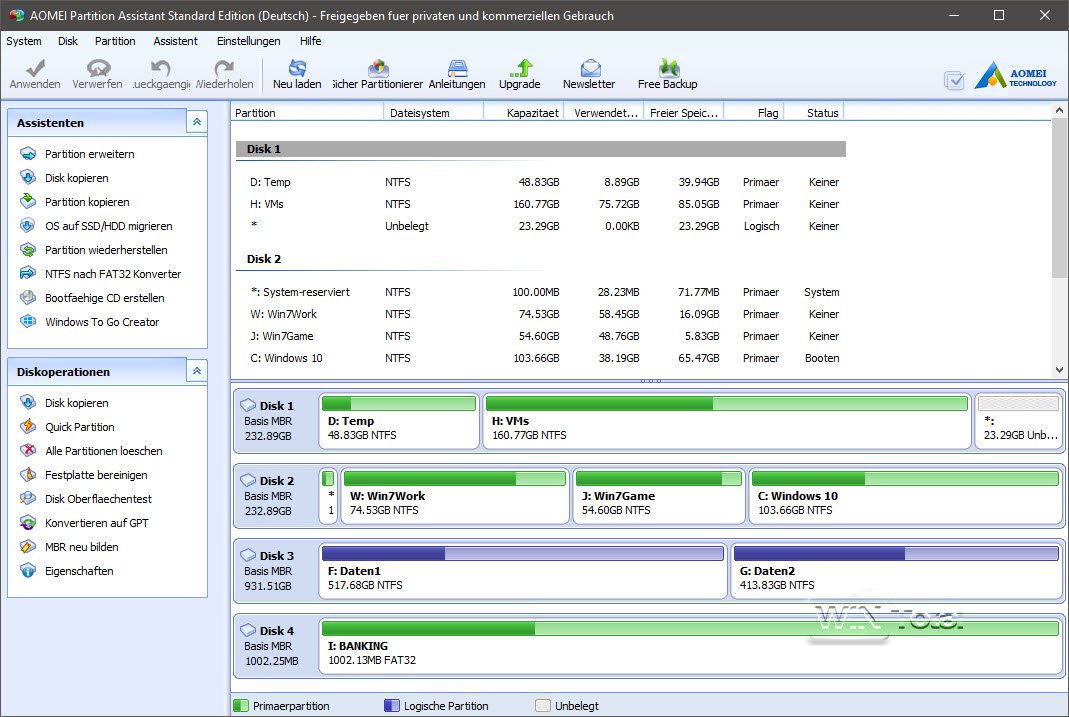The image size is (1069, 717).
Task: Collapse the Assistenten panel
Action: [x=197, y=122]
